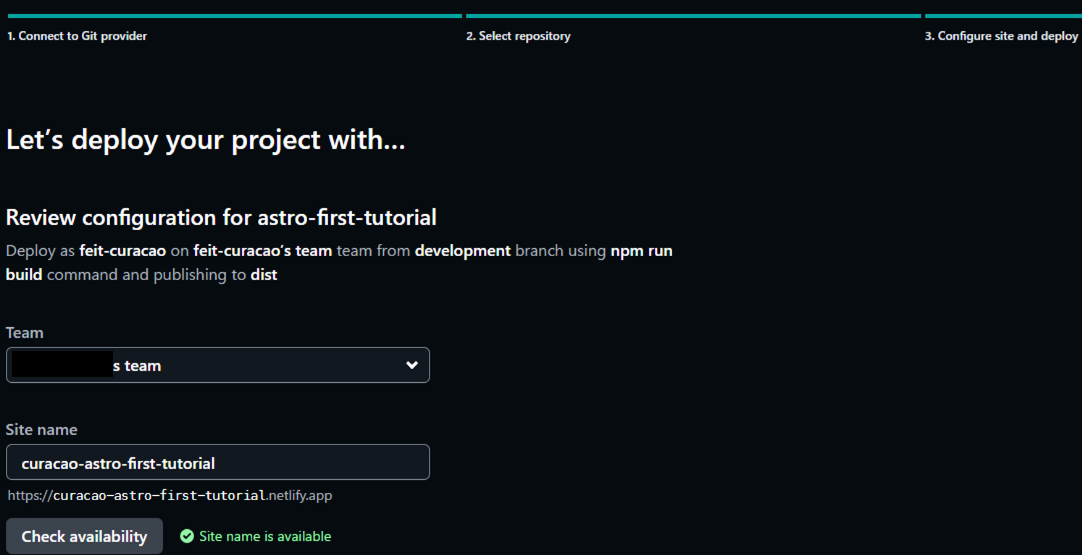The image size is (1082, 555).
Task: Open the Team dropdown
Action: [217, 365]
